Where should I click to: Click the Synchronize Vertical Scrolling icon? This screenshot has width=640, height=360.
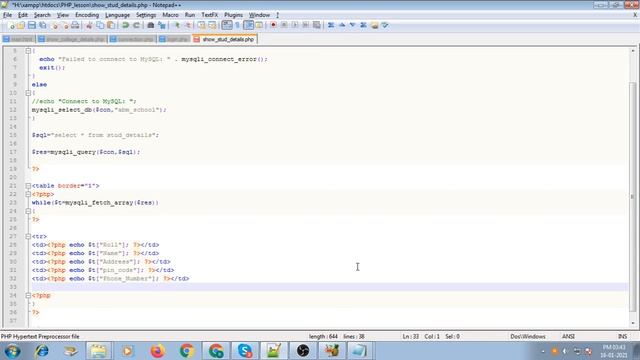pos(201,25)
